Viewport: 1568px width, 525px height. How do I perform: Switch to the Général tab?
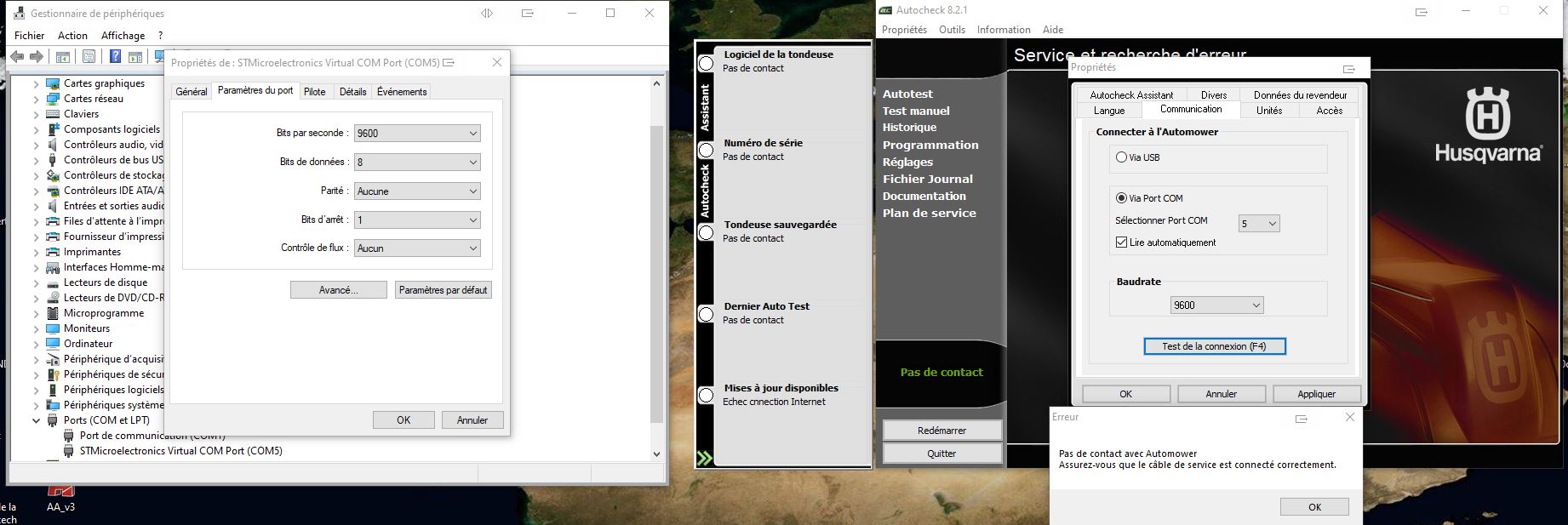pyautogui.click(x=192, y=92)
